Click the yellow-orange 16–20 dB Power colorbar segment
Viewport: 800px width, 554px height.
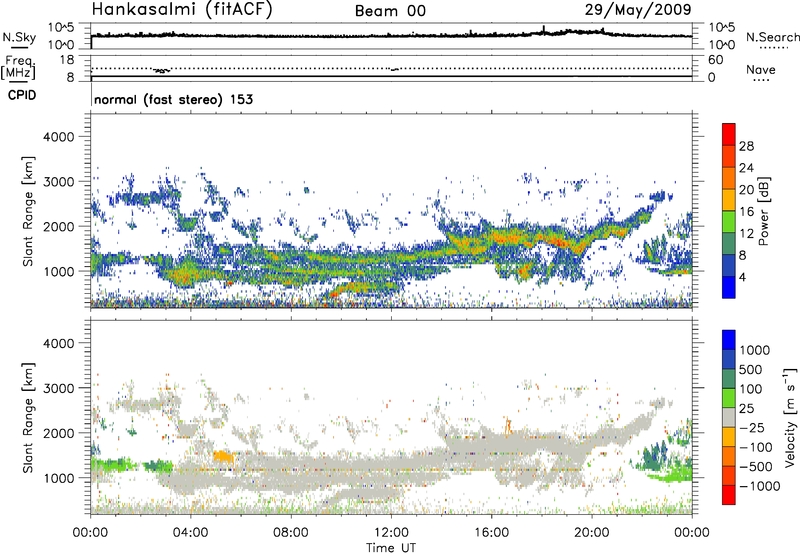pos(729,200)
